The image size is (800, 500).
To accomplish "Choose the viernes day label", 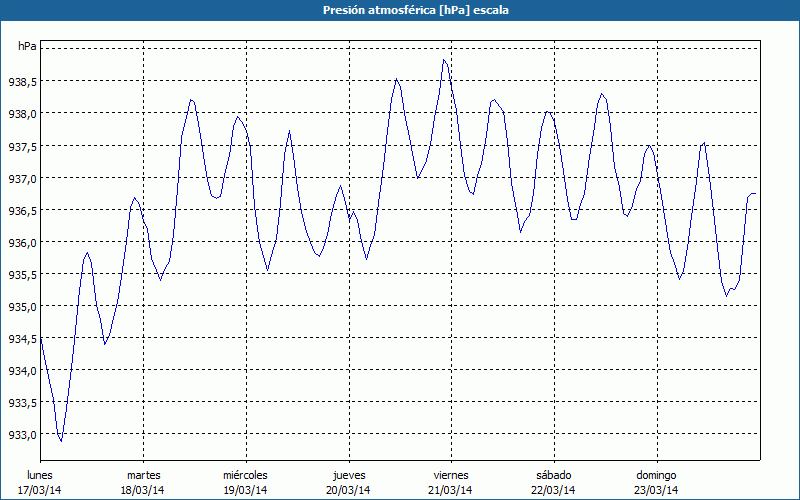I will coord(450,475).
